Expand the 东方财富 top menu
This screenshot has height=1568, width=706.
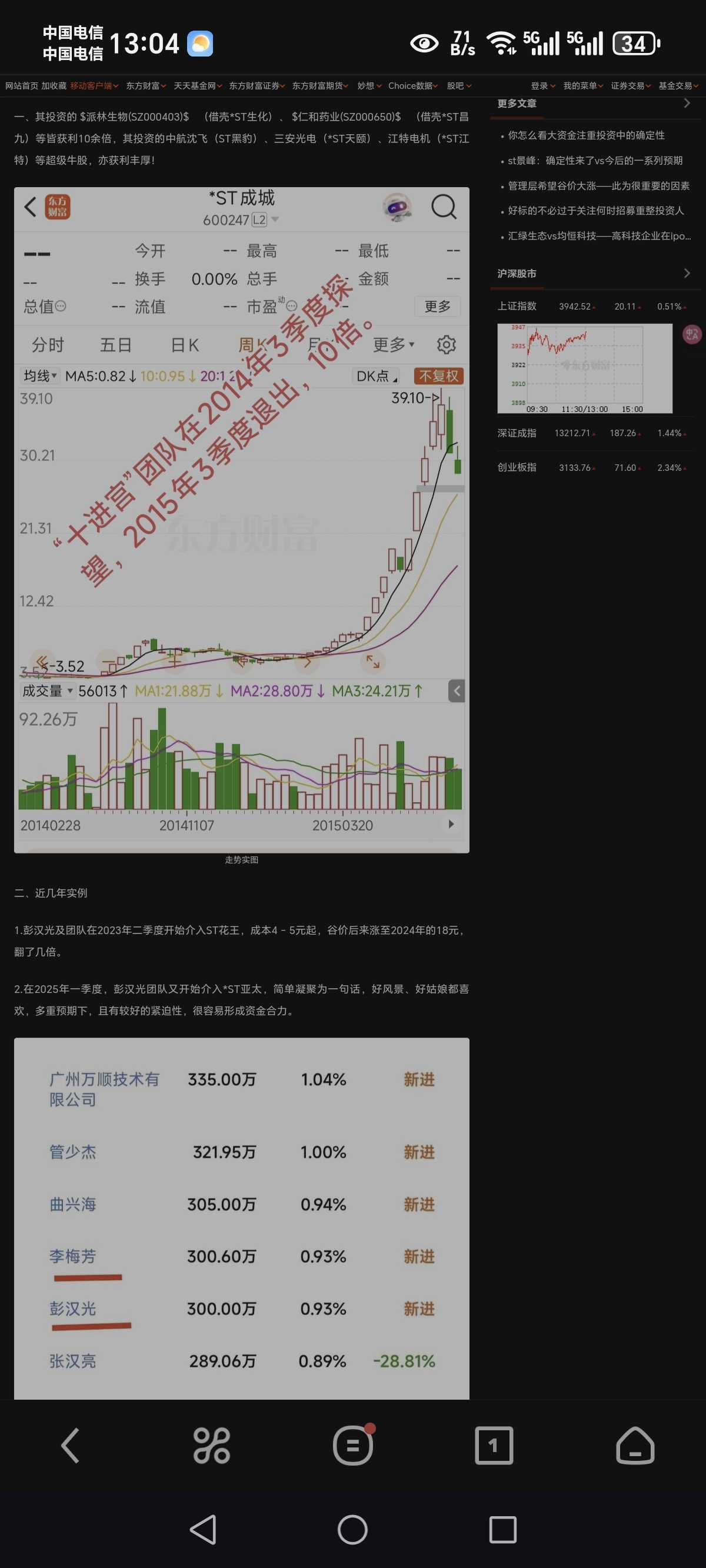(x=146, y=86)
